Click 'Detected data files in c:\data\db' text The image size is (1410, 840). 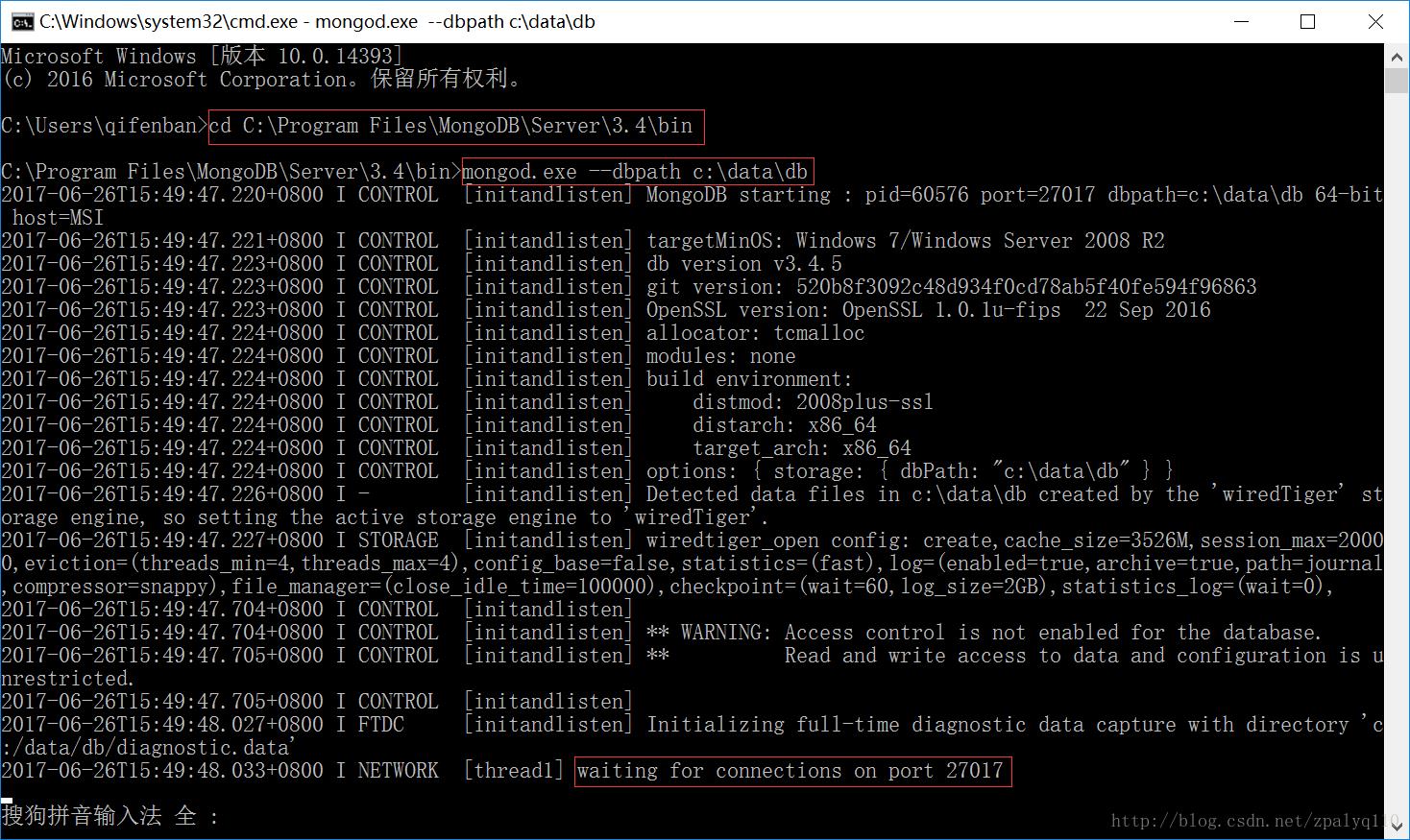click(x=837, y=494)
